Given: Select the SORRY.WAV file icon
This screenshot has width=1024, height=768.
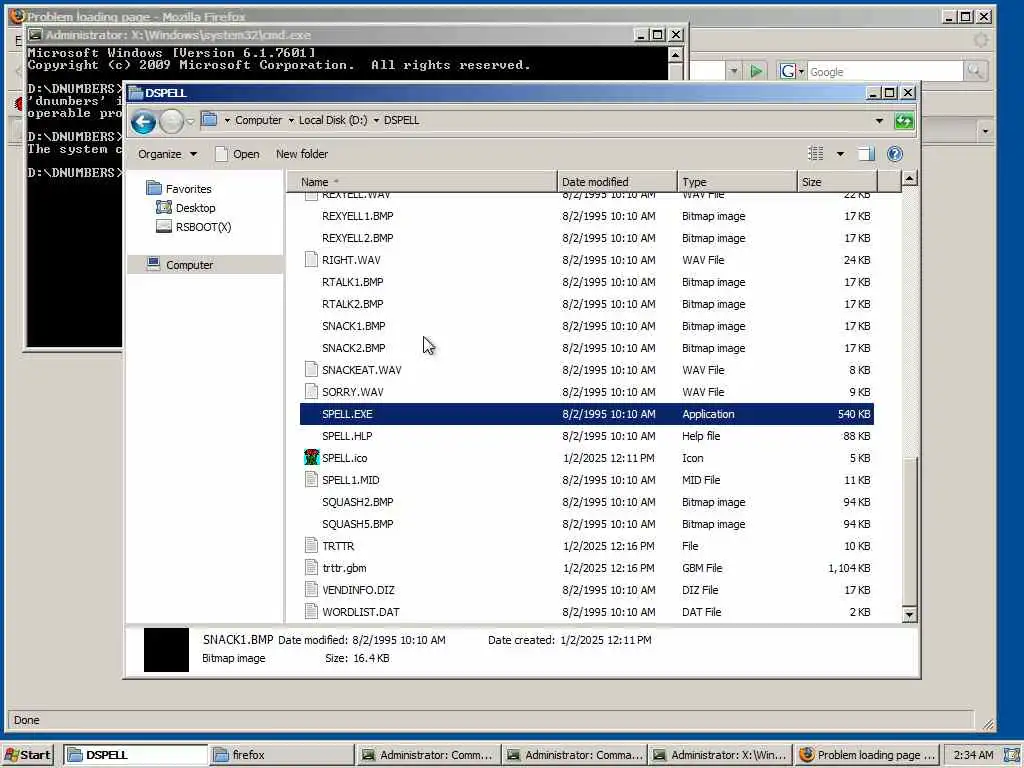Looking at the screenshot, I should click(x=312, y=392).
